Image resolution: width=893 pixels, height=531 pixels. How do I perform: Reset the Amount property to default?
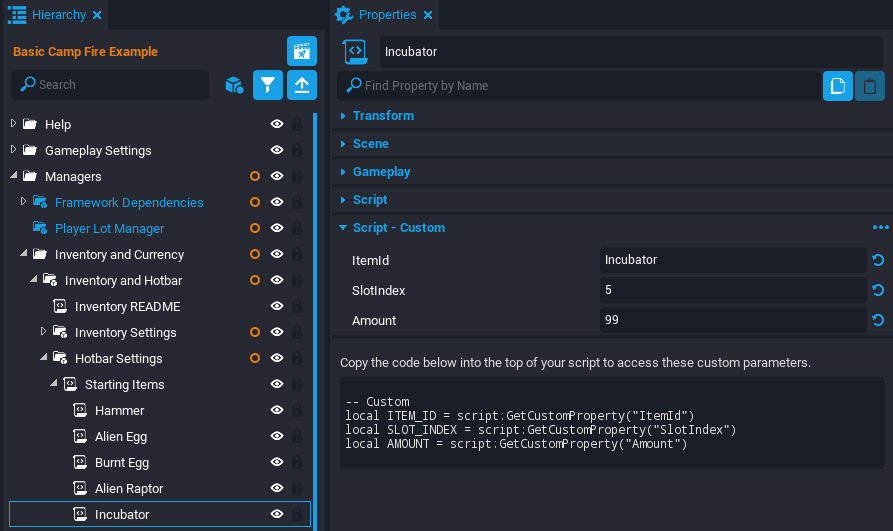[878, 320]
